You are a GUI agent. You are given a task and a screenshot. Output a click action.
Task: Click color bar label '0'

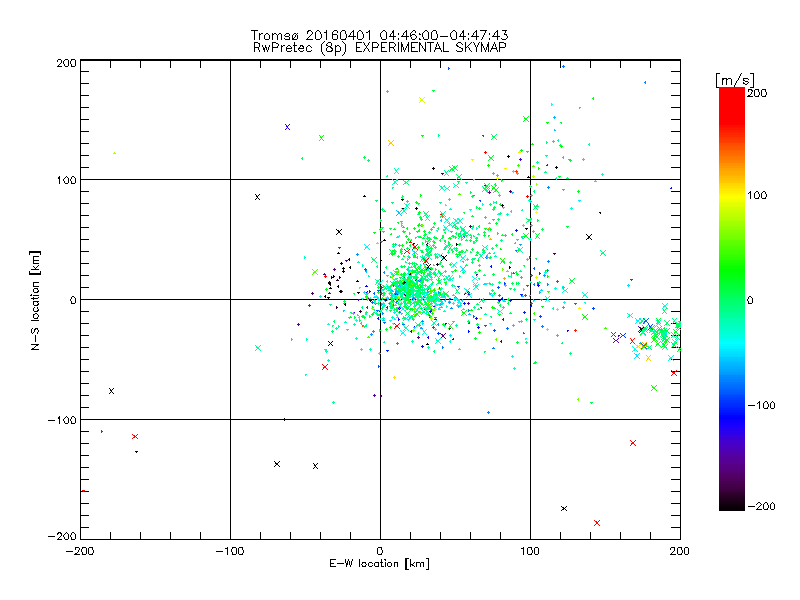coord(750,301)
